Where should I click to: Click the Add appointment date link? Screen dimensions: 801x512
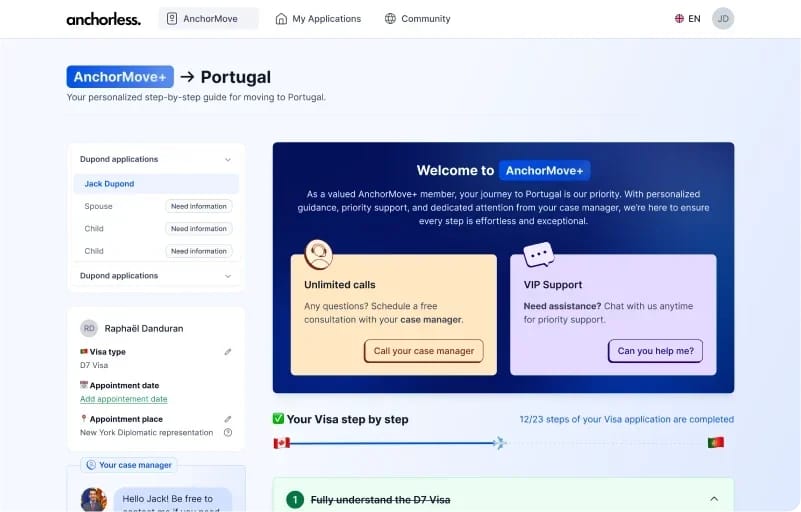124,399
